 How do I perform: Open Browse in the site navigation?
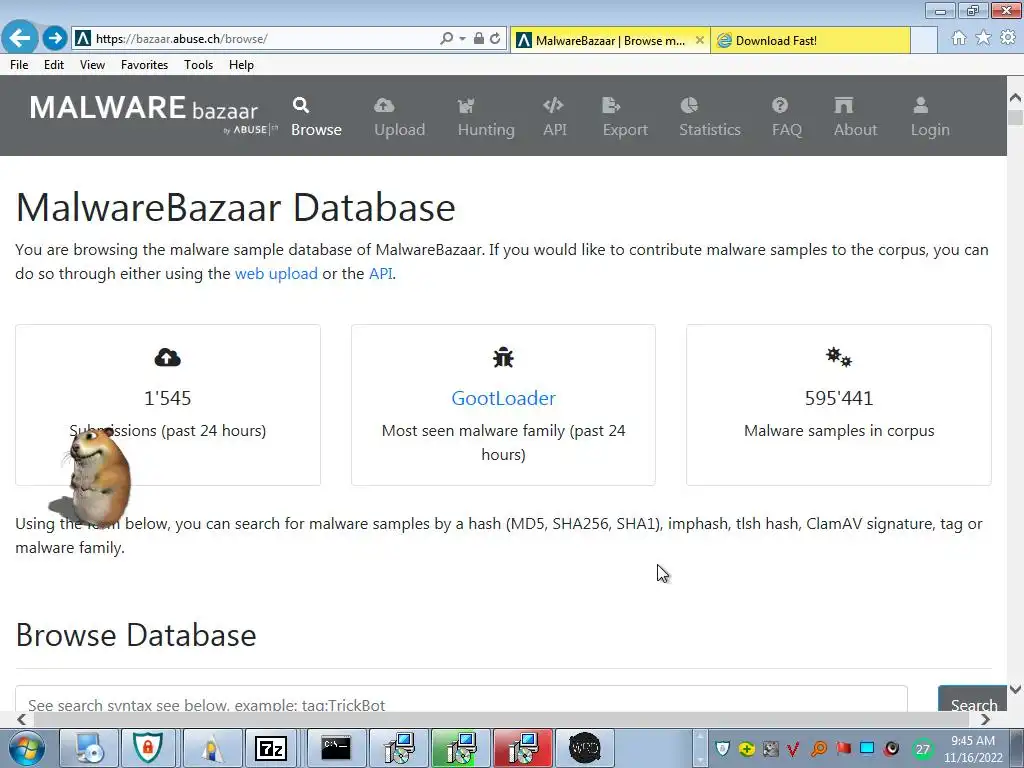click(x=316, y=117)
